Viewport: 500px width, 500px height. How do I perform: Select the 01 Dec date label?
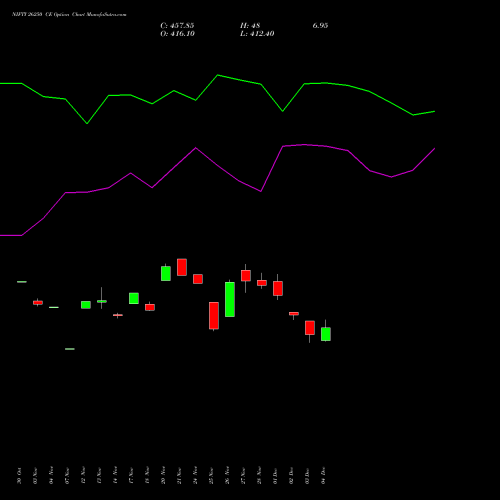coord(275,476)
